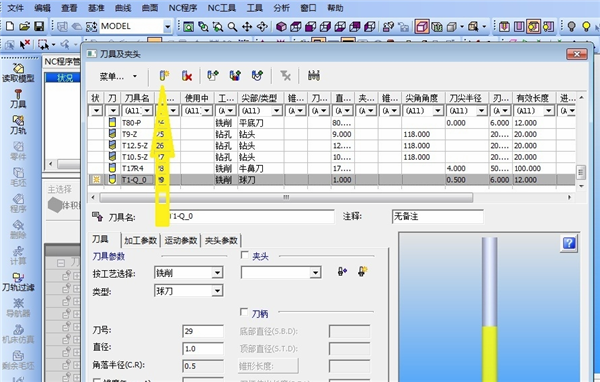The width and height of the screenshot is (600, 382).
Task: Switch to the 加工参数 tab
Action: 140,240
